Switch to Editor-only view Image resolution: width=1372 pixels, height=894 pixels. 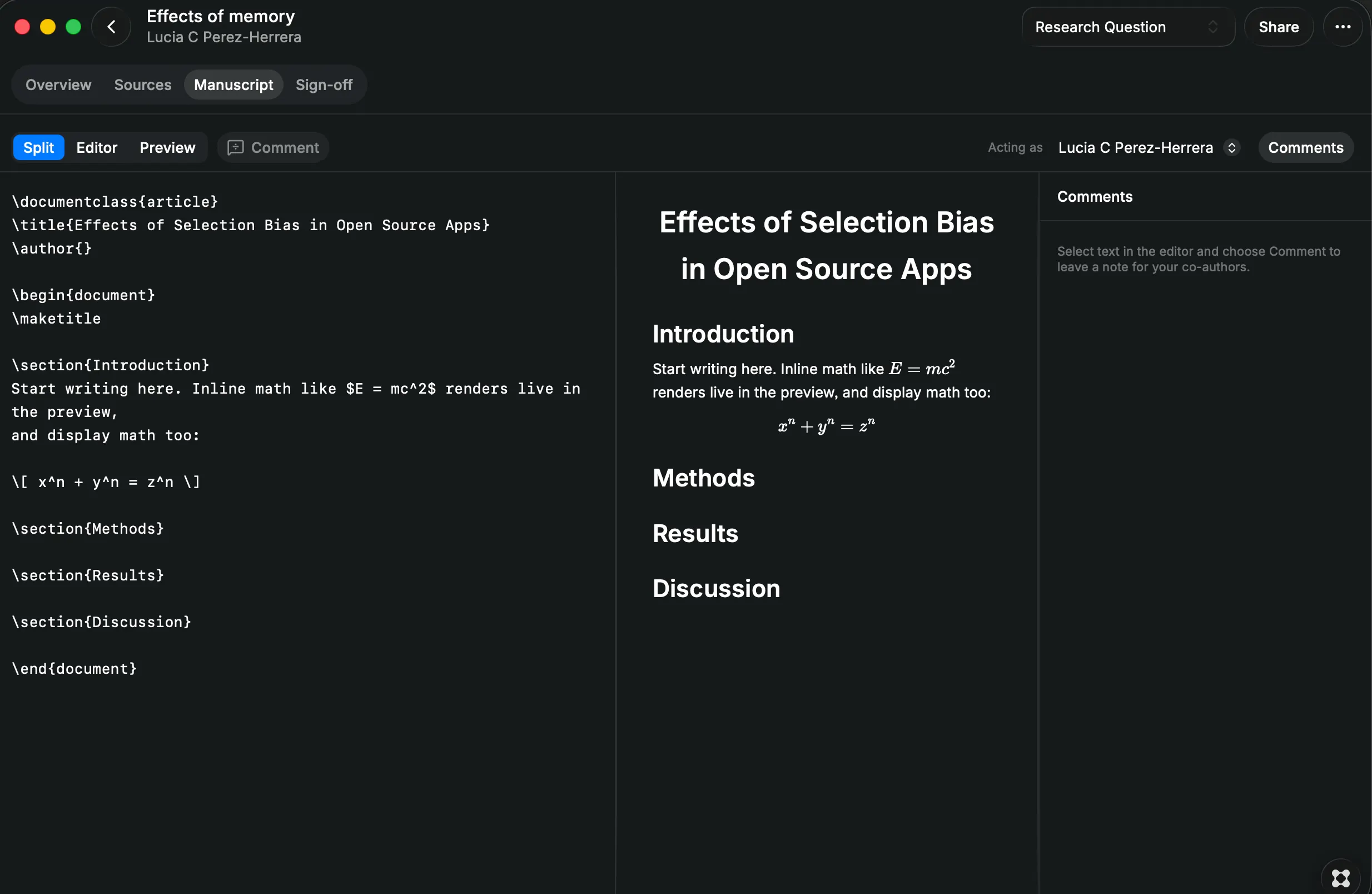pyautogui.click(x=97, y=147)
